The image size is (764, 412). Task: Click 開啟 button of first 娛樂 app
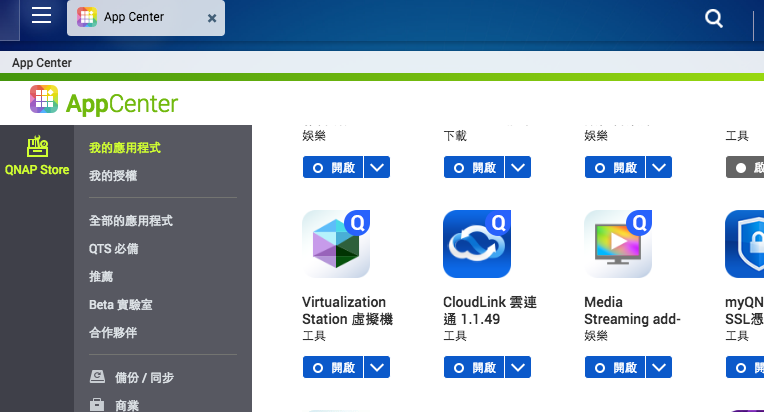[333, 168]
